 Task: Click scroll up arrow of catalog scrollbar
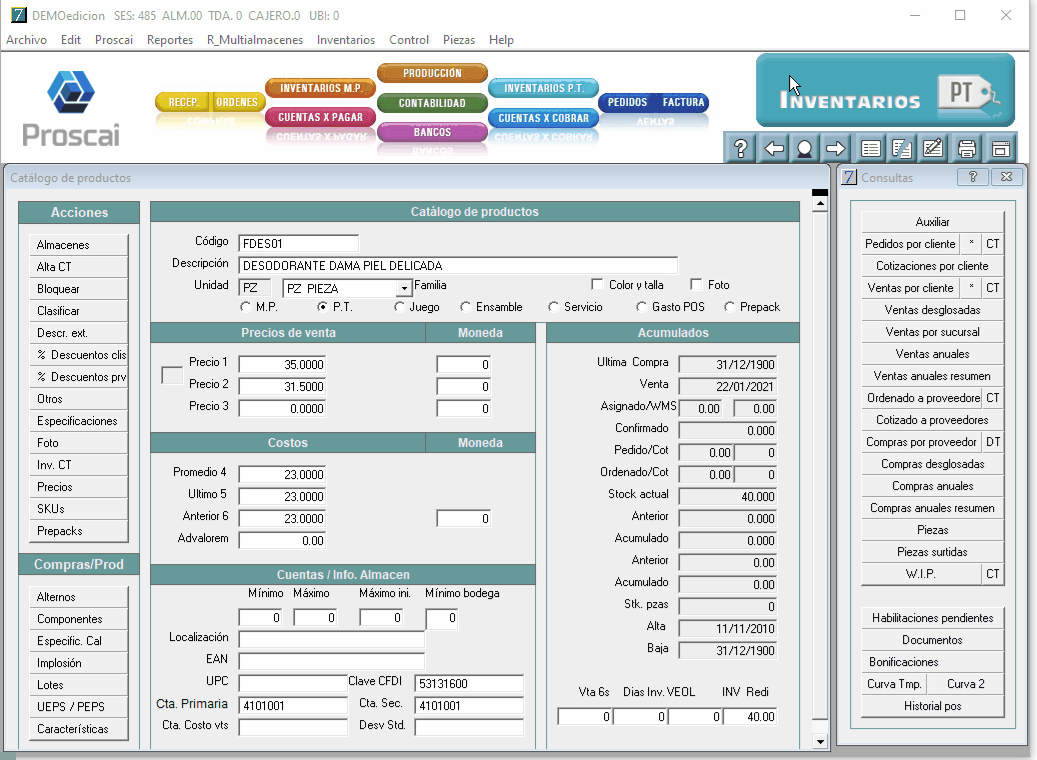[x=820, y=204]
